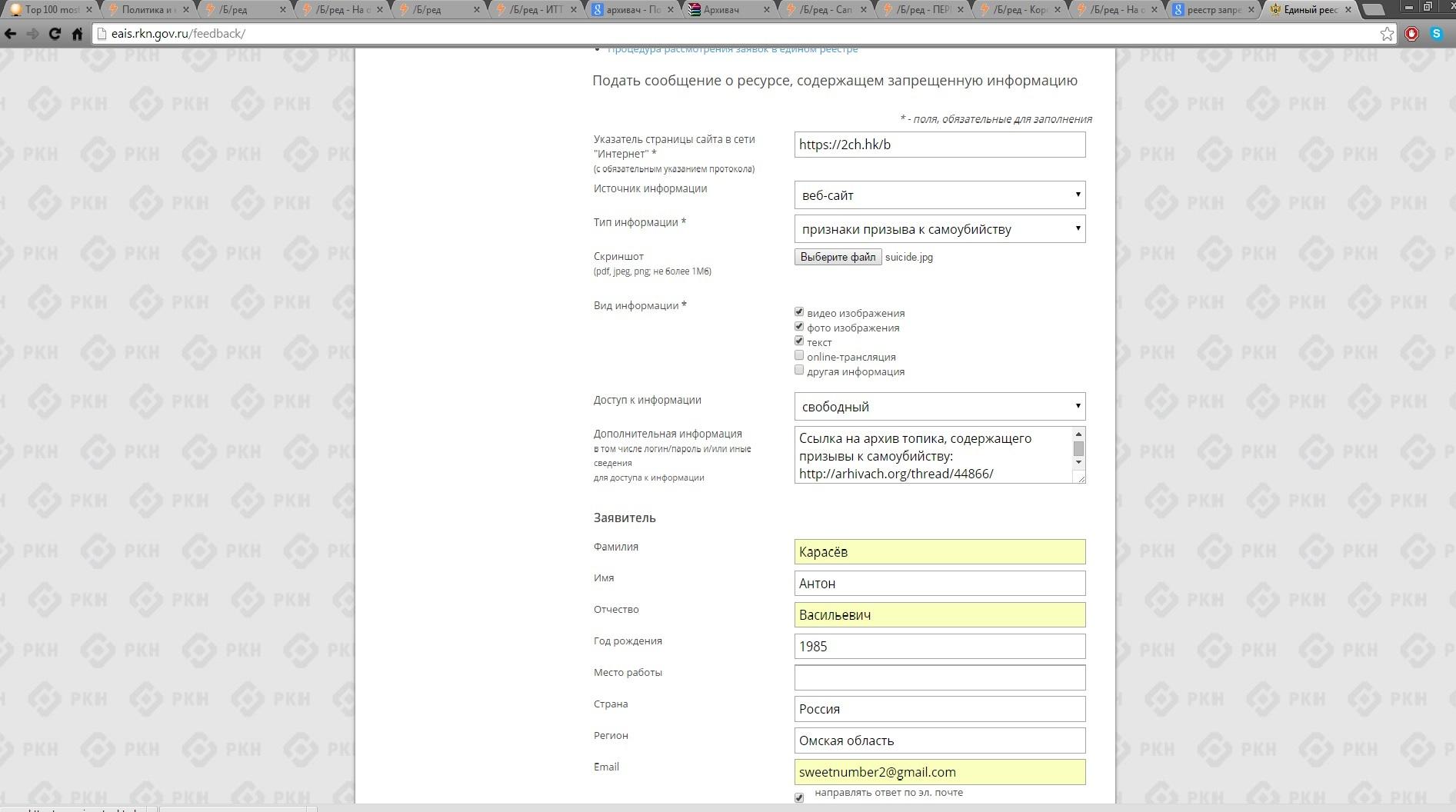Screen dimensions: 1456x812
Task: Expand the 'Доступ к информации' dropdown showing свободный
Action: click(x=940, y=407)
